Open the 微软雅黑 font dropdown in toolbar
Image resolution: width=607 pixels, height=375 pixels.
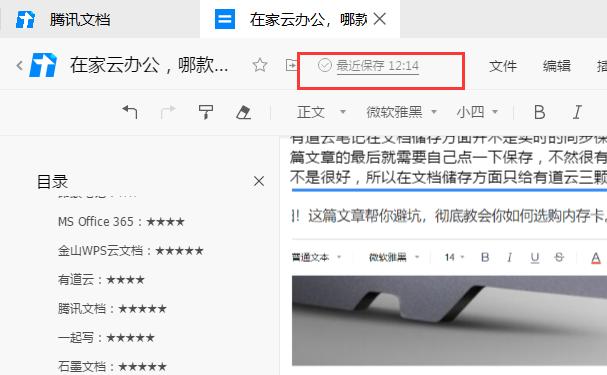[402, 112]
